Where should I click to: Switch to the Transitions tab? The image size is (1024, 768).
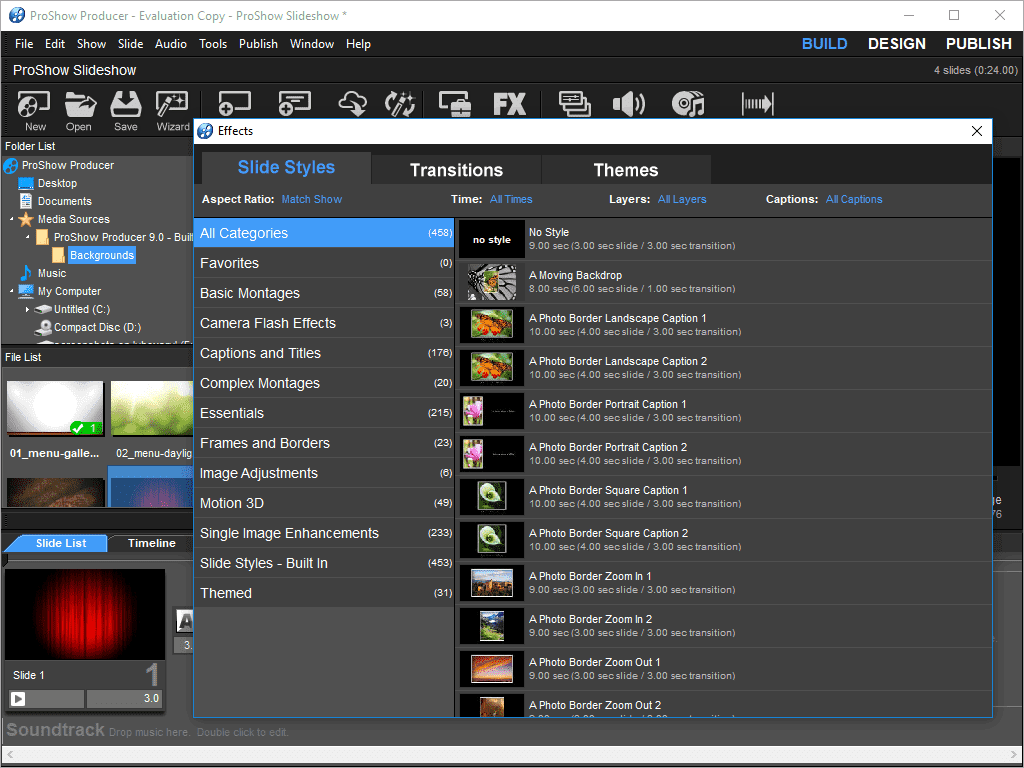(456, 170)
